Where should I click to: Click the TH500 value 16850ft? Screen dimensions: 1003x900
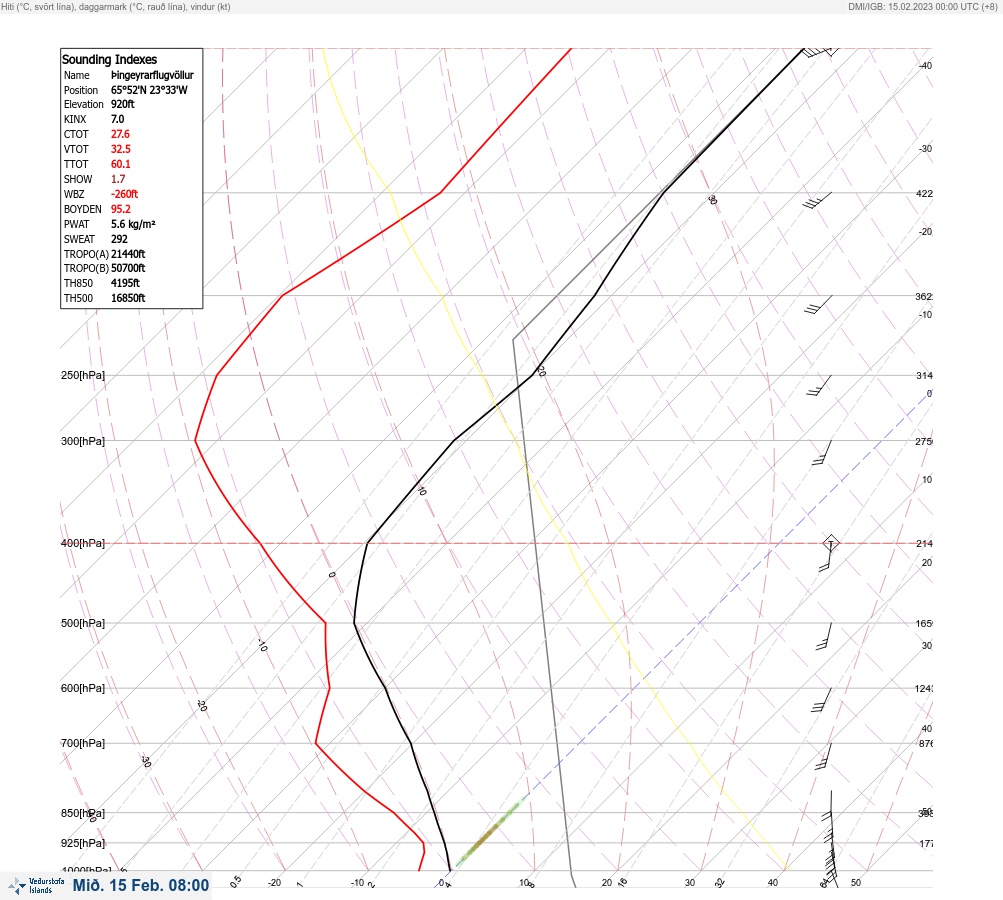click(x=128, y=299)
